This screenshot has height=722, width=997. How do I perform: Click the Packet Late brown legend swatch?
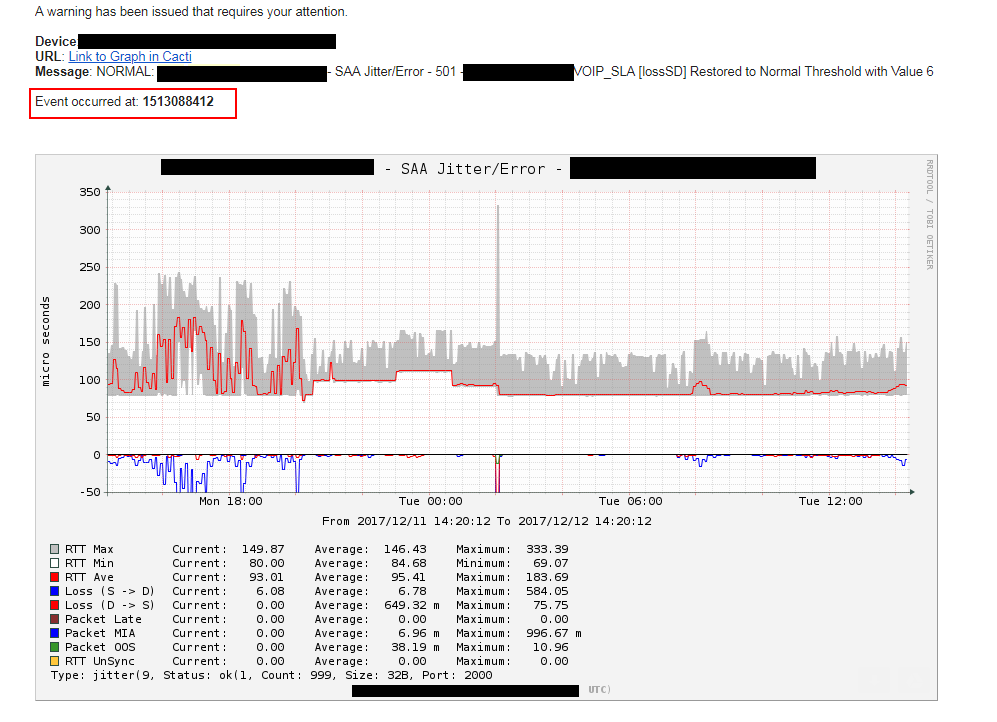pos(52,619)
